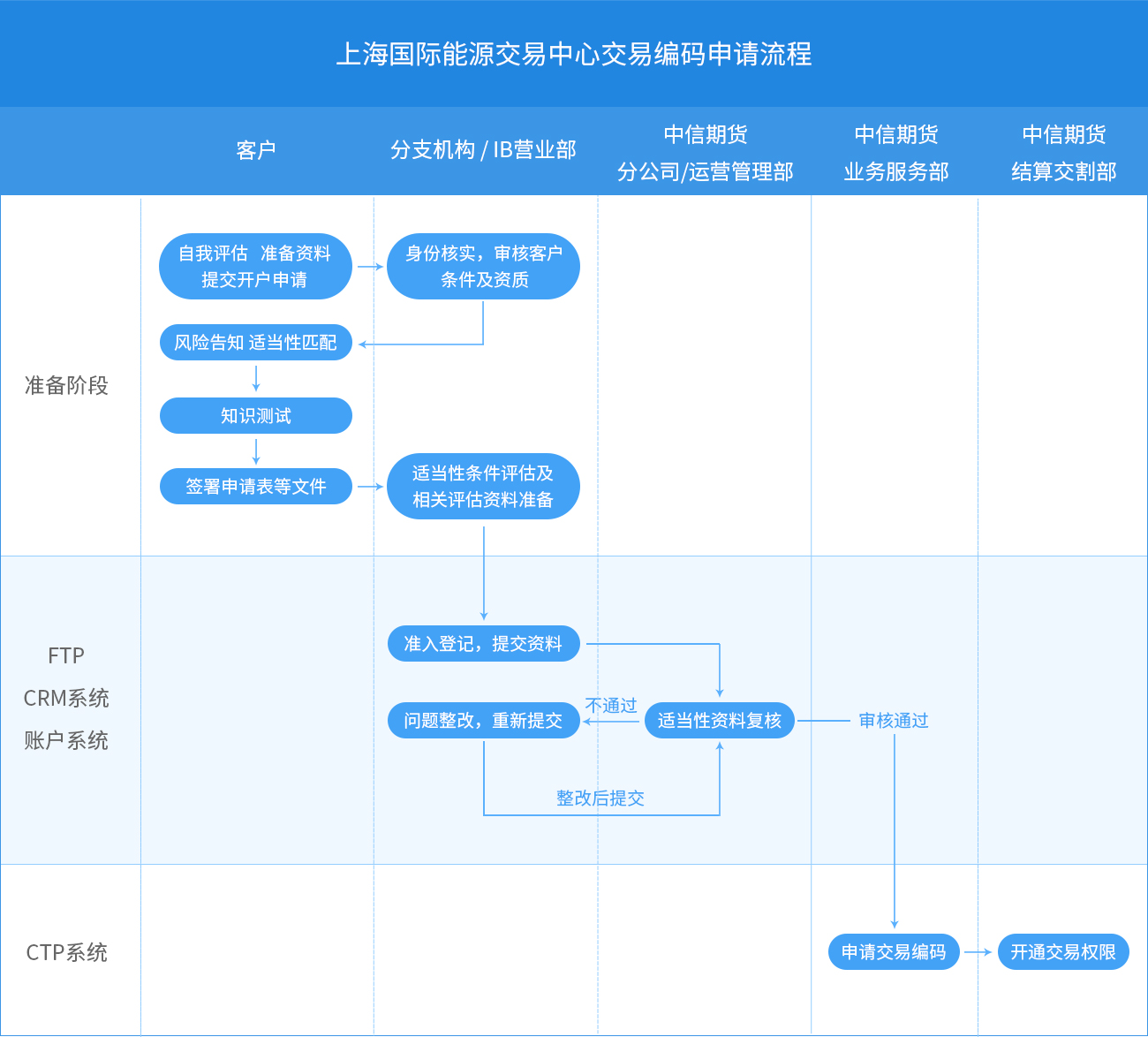
Task: Click the 自我评估 准备资料 node
Action: pyautogui.click(x=255, y=266)
